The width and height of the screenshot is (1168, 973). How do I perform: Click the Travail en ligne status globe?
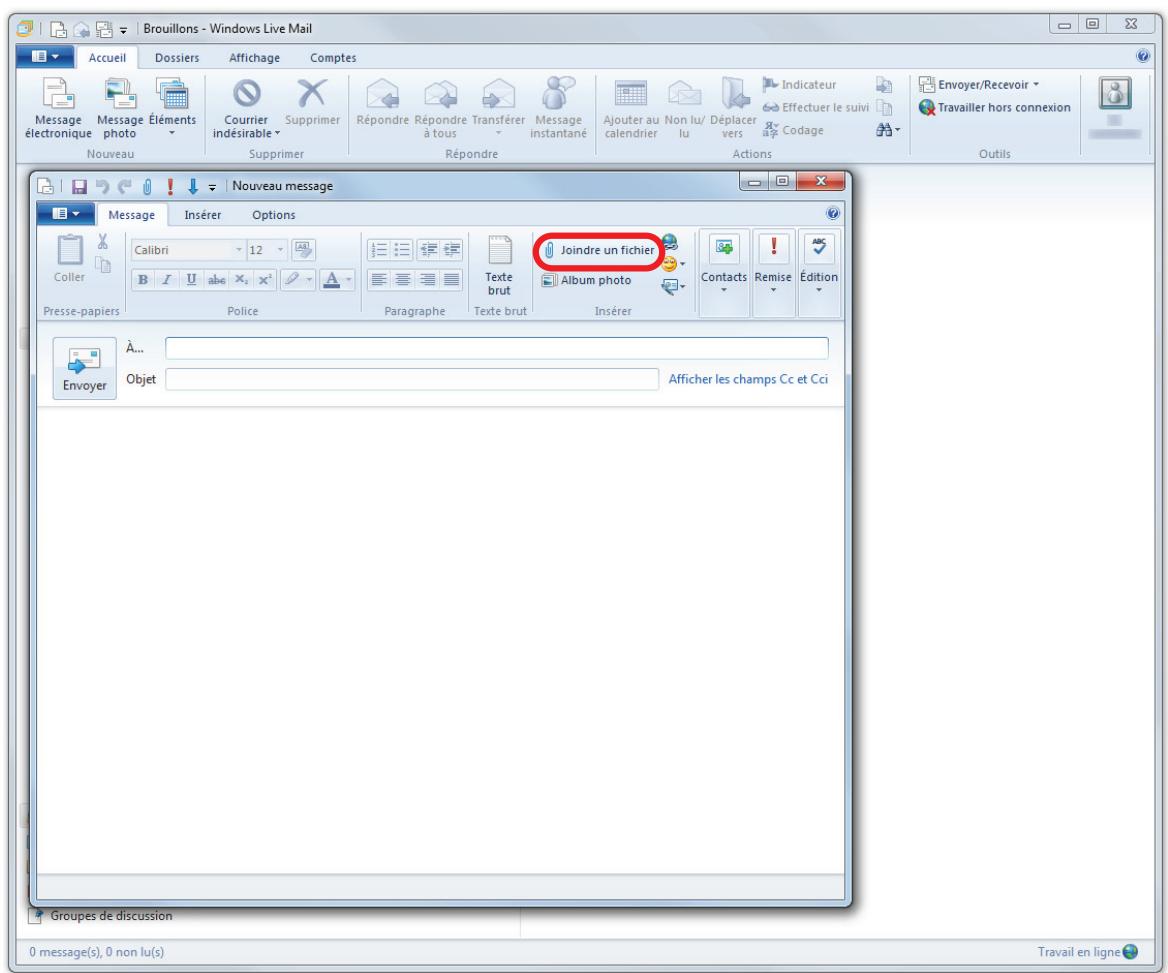click(x=1130, y=952)
